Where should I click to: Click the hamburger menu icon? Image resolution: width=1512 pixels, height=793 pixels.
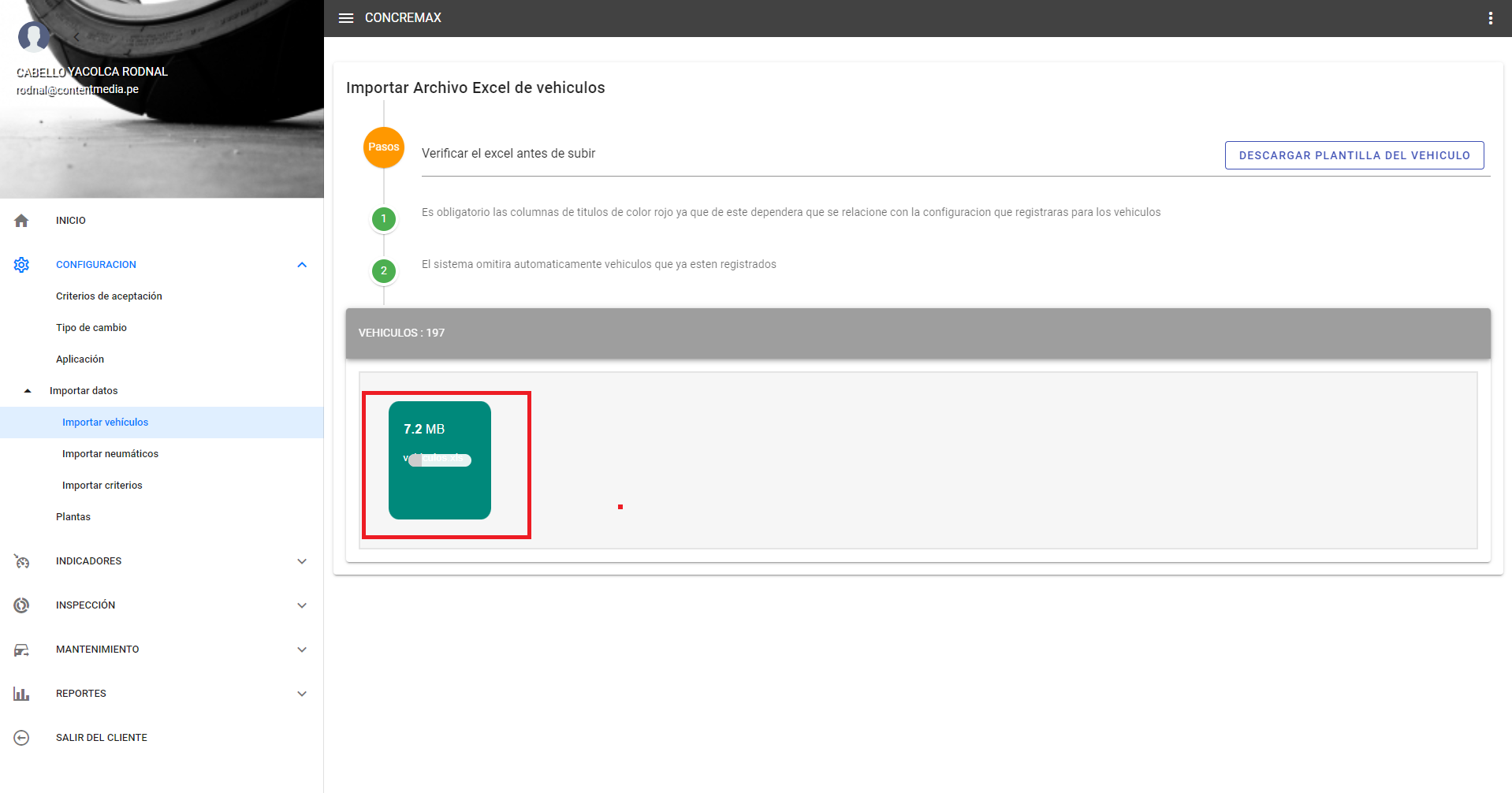point(346,18)
